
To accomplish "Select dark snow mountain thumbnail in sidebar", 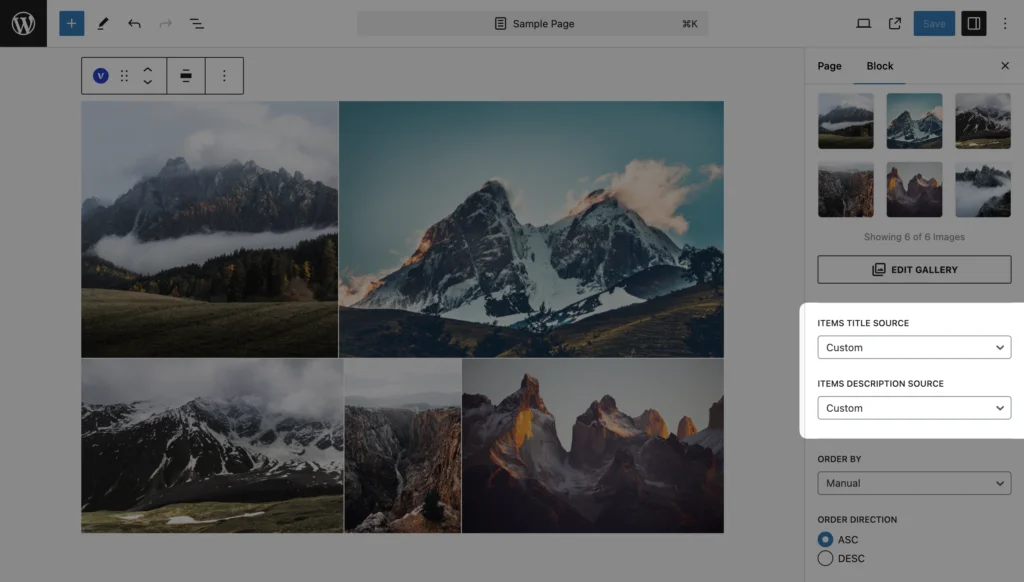I will 983,121.
